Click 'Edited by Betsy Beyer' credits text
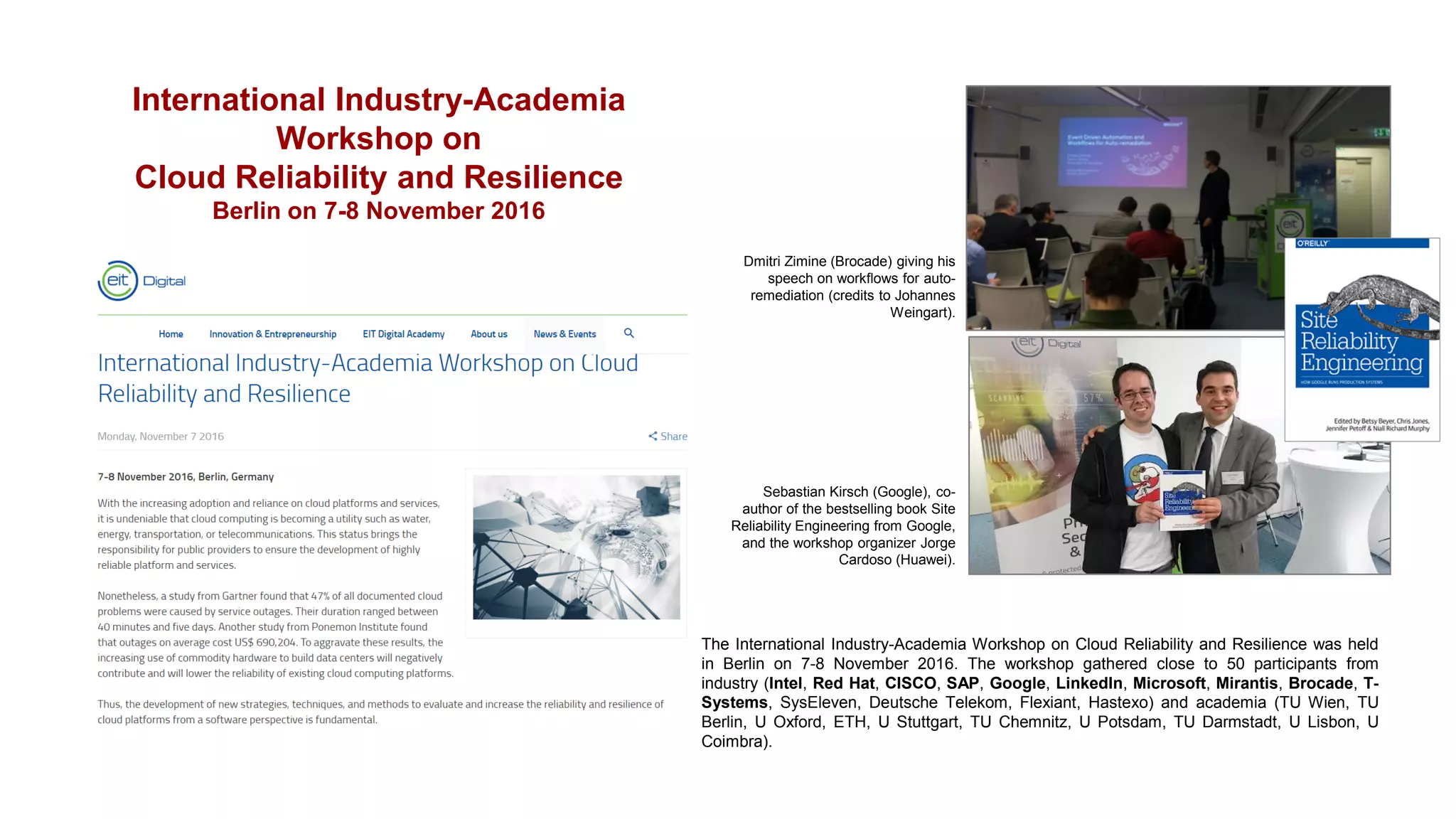The width and height of the screenshot is (1456, 819). pos(1377,424)
